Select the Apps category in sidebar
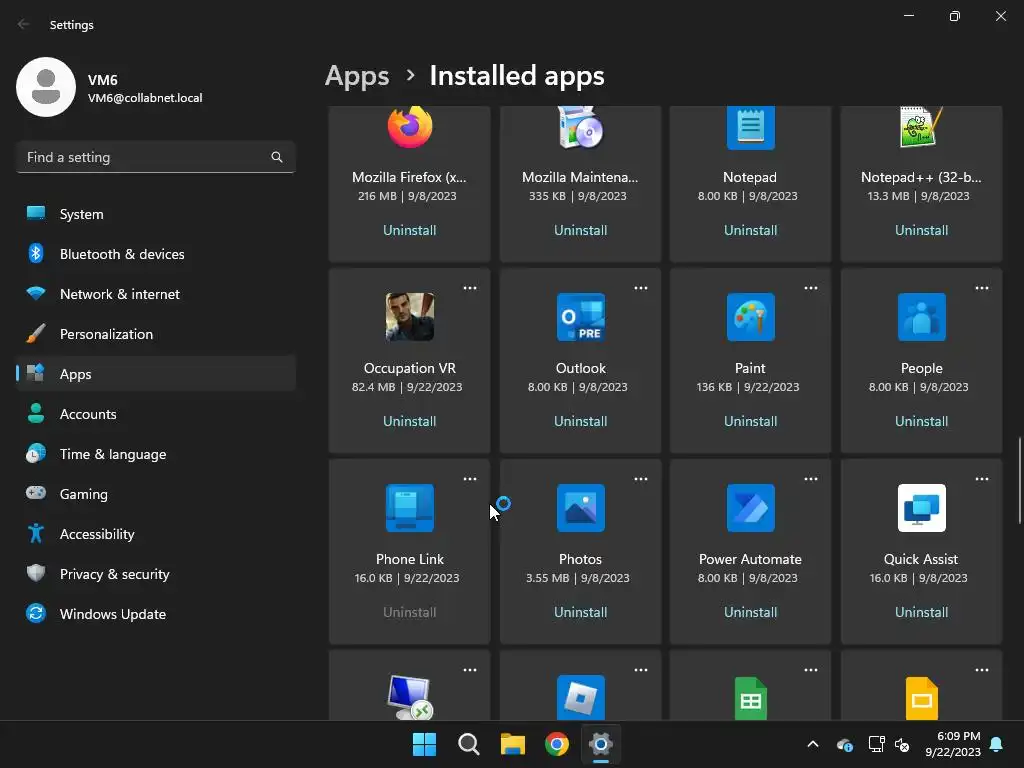The width and height of the screenshot is (1024, 768). pyautogui.click(x=156, y=374)
